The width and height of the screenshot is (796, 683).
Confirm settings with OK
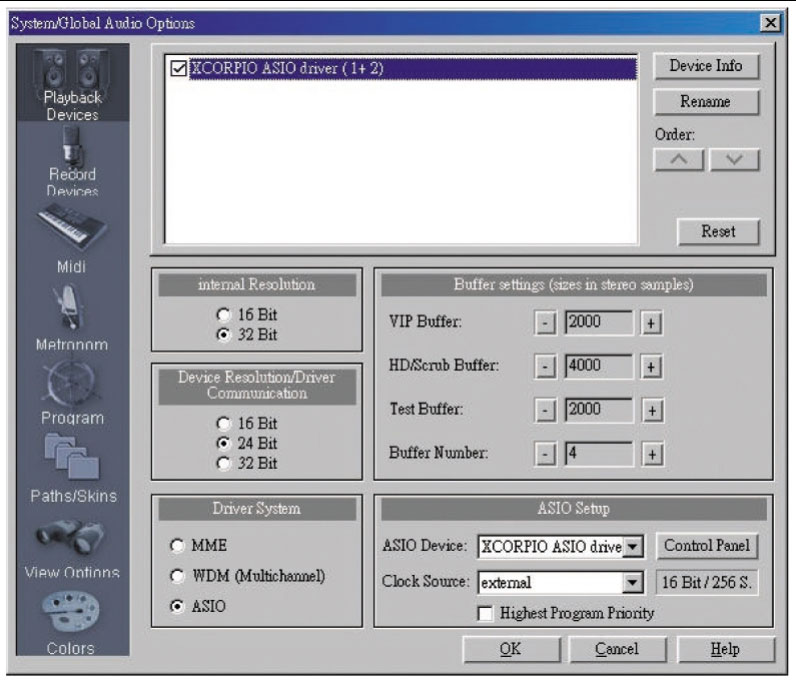pos(511,649)
